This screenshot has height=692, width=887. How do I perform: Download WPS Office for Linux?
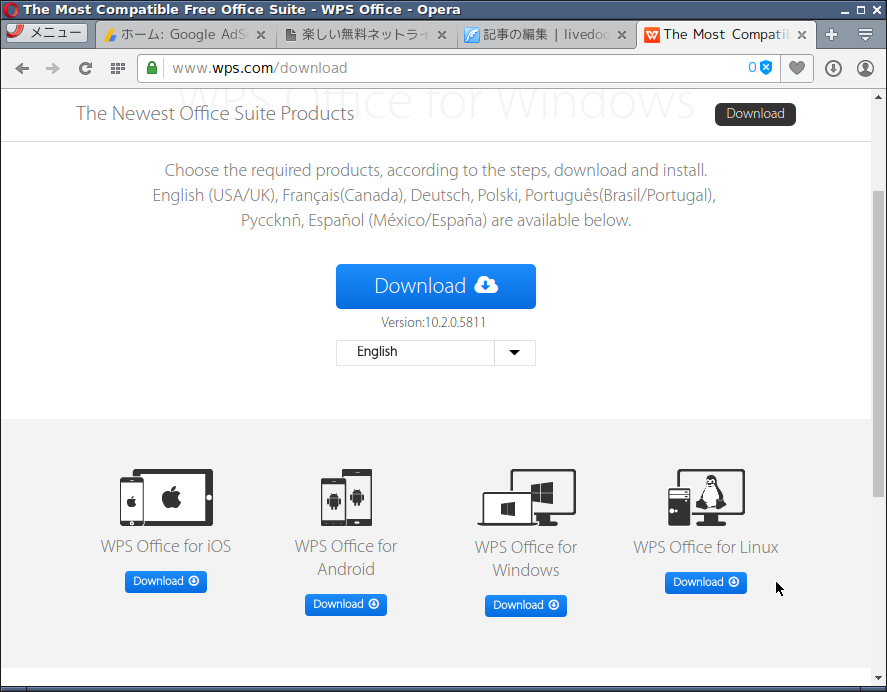click(705, 583)
